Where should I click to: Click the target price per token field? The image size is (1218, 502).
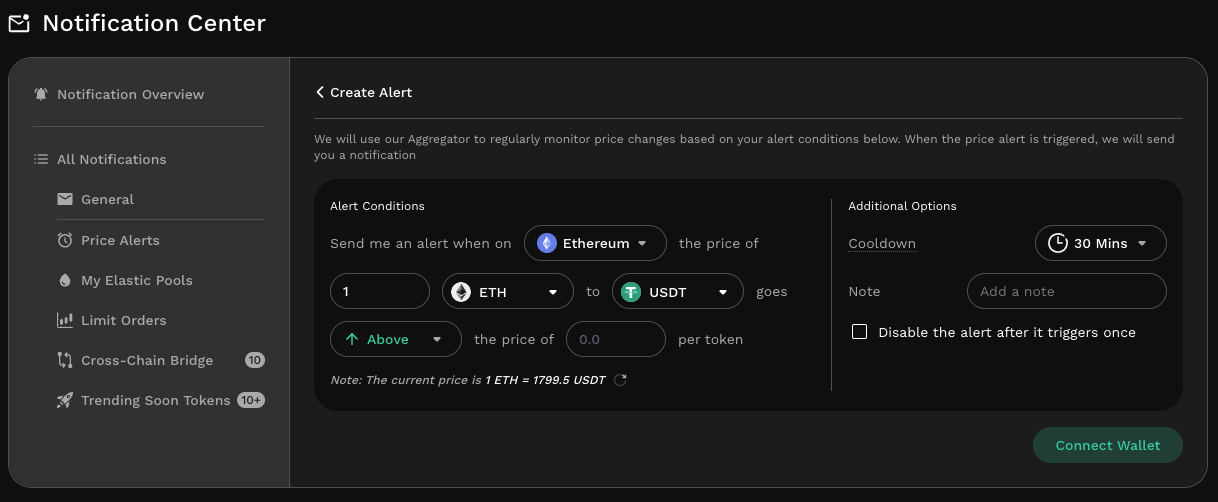(615, 339)
